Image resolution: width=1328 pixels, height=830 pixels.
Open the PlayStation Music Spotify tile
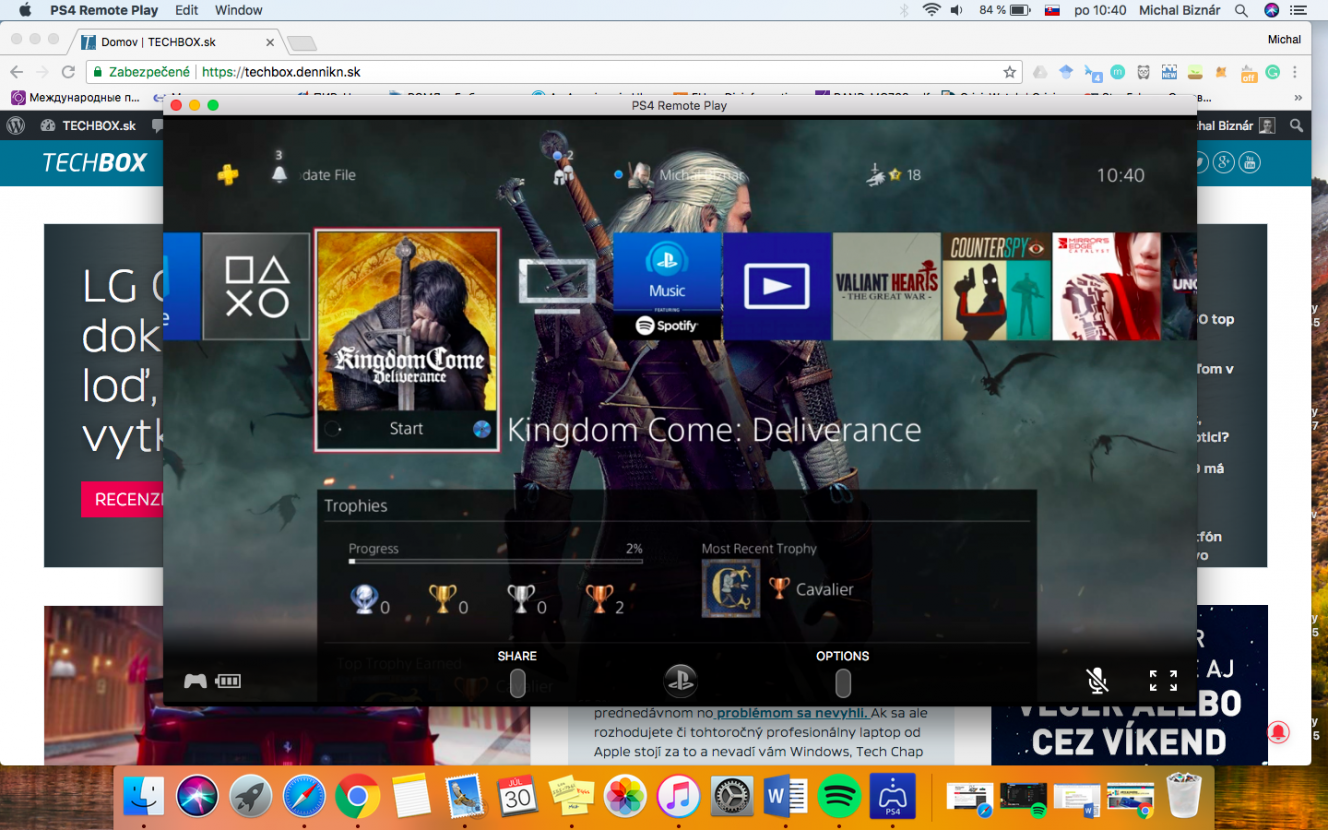pyautogui.click(x=667, y=286)
